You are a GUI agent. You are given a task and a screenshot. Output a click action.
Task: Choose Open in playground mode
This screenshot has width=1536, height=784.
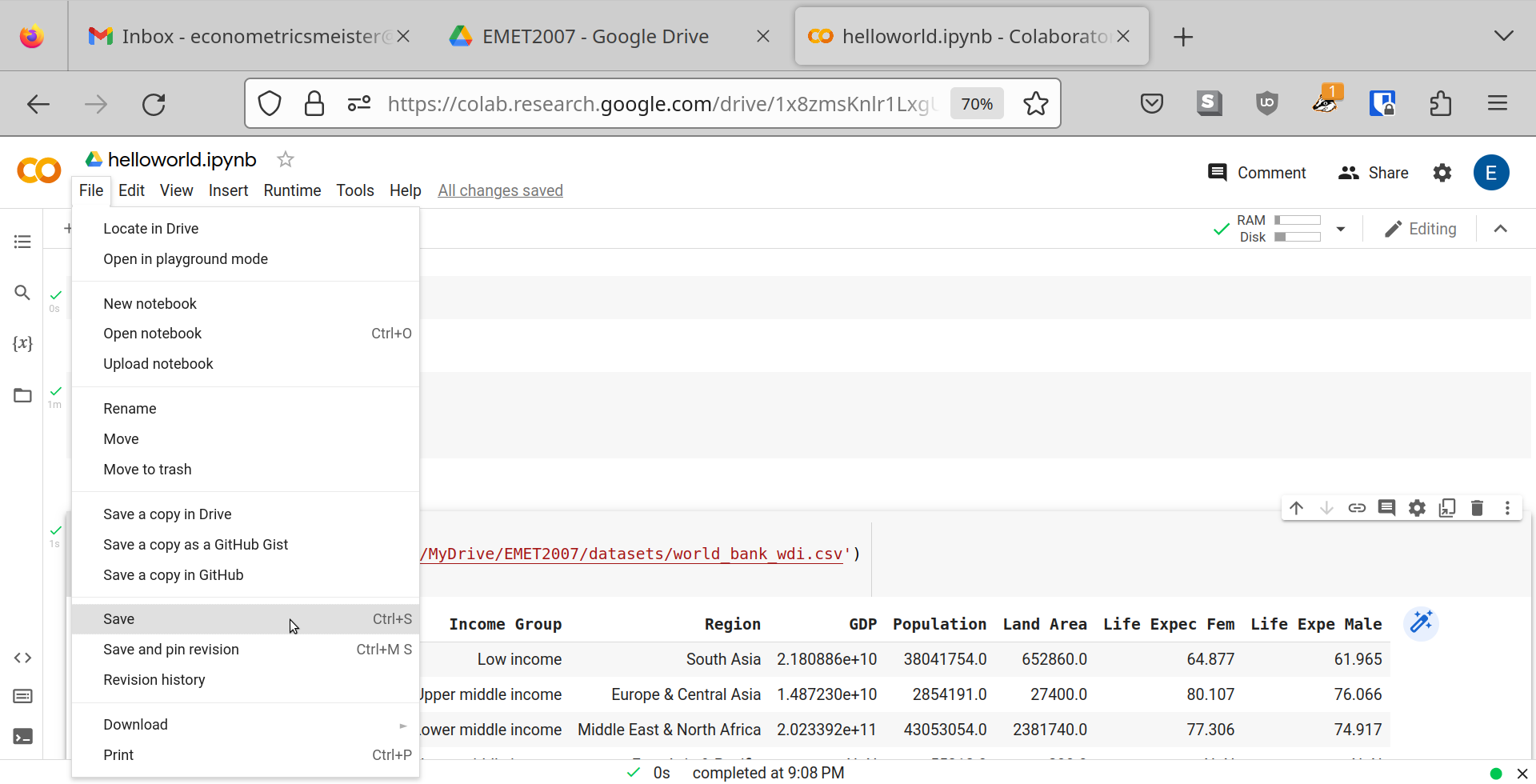click(x=246, y=259)
